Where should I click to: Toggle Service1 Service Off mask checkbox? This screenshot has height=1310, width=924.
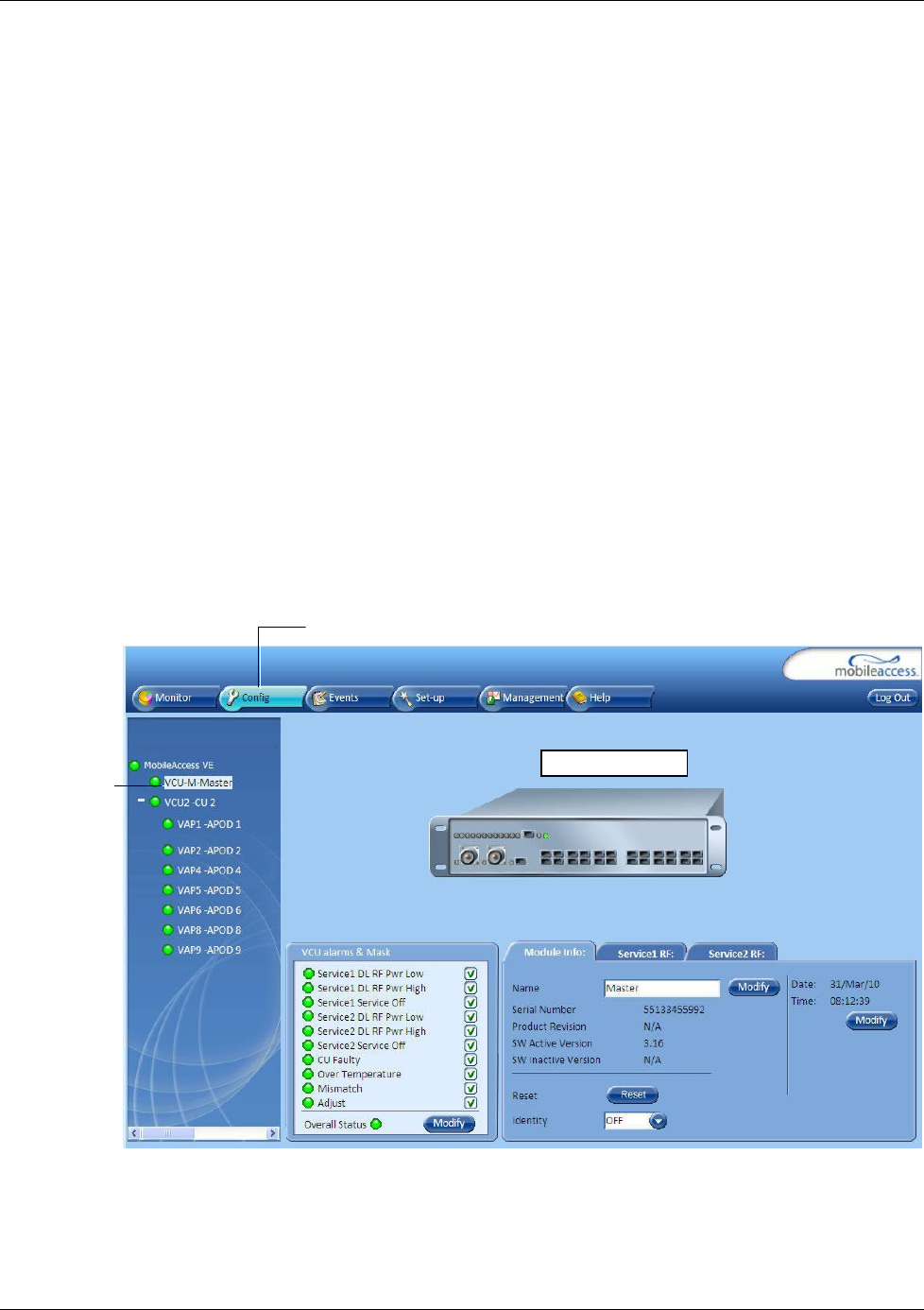tap(471, 1003)
